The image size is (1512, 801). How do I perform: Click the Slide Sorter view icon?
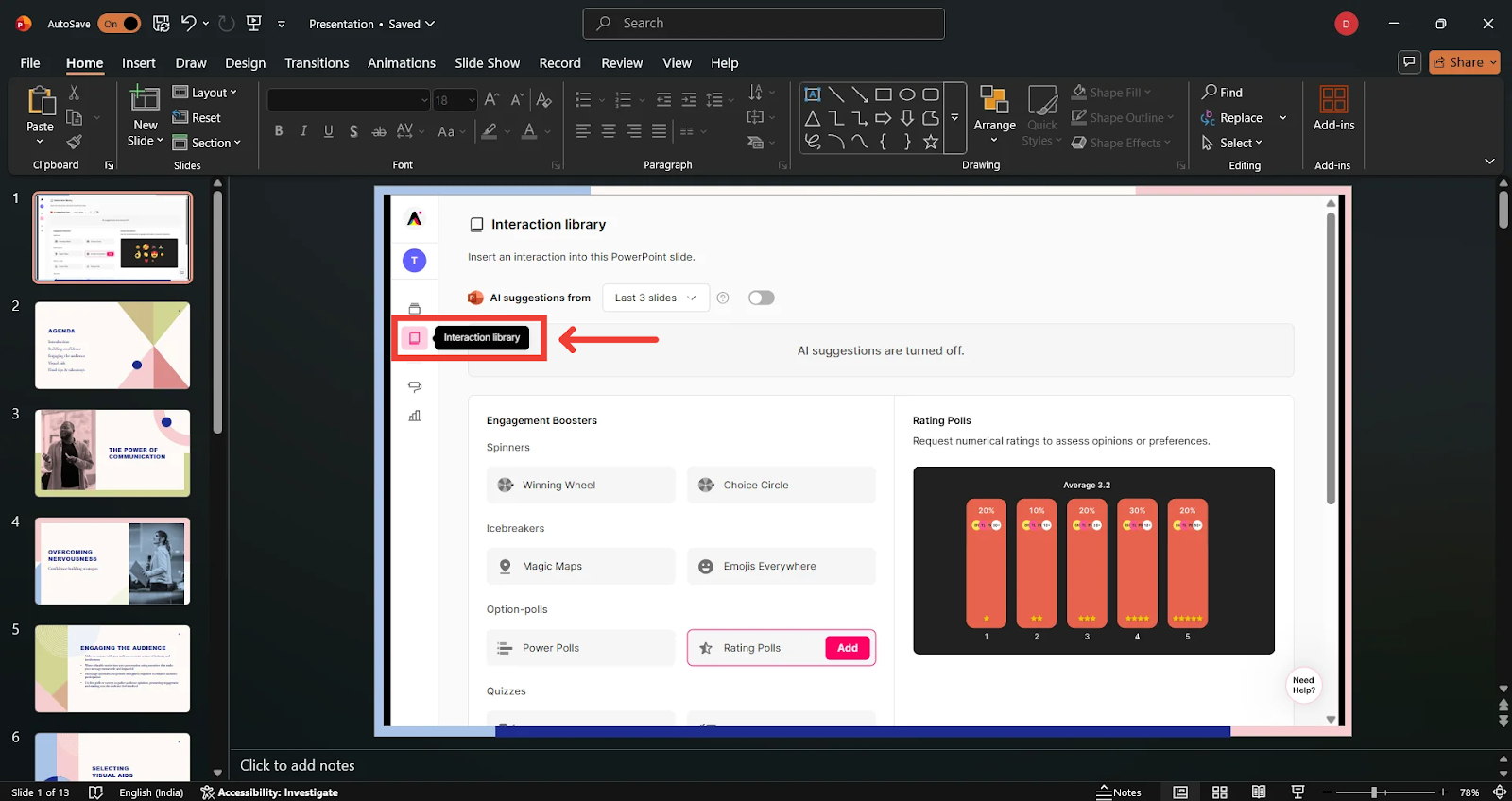click(x=1220, y=792)
